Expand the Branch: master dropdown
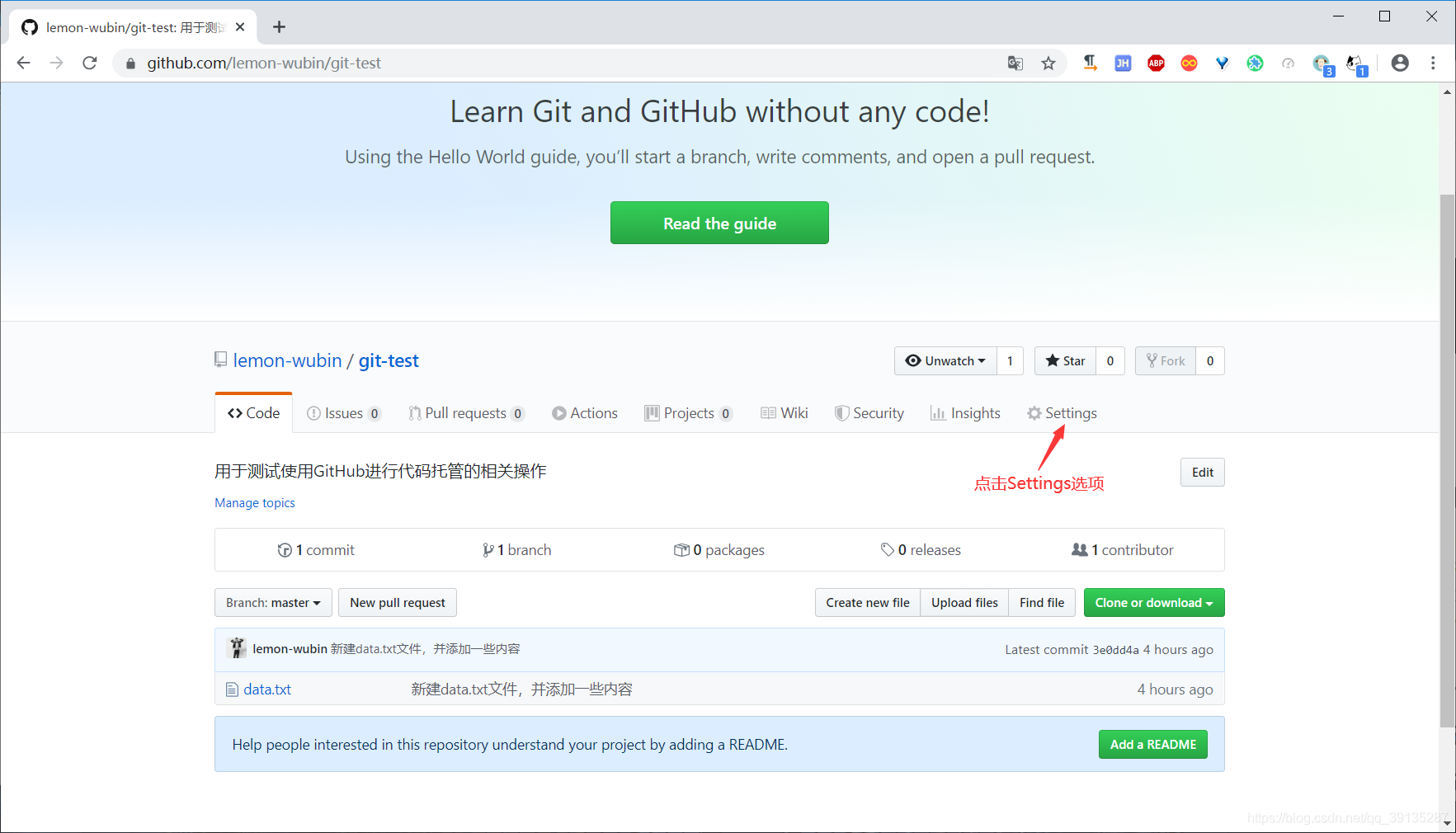This screenshot has width=1456, height=833. click(273, 603)
